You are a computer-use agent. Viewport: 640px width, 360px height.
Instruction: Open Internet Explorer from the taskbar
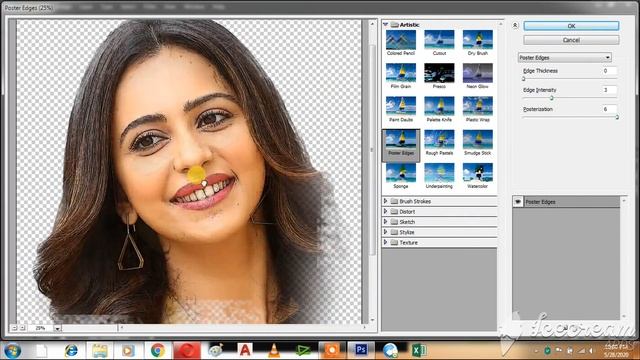71,350
